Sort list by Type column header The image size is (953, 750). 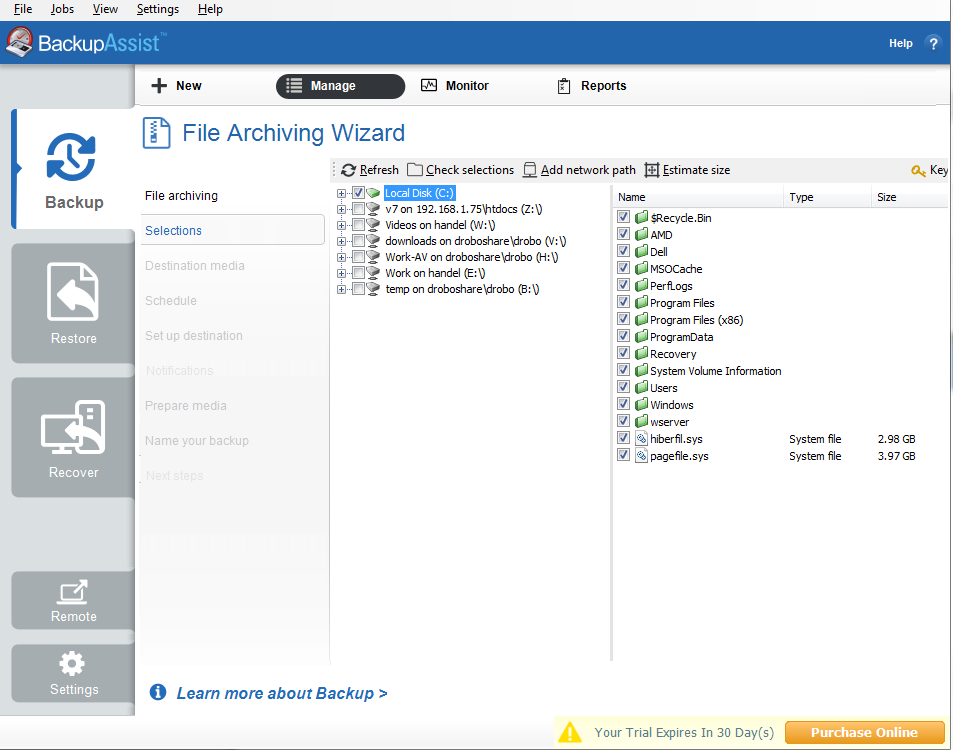(828, 197)
